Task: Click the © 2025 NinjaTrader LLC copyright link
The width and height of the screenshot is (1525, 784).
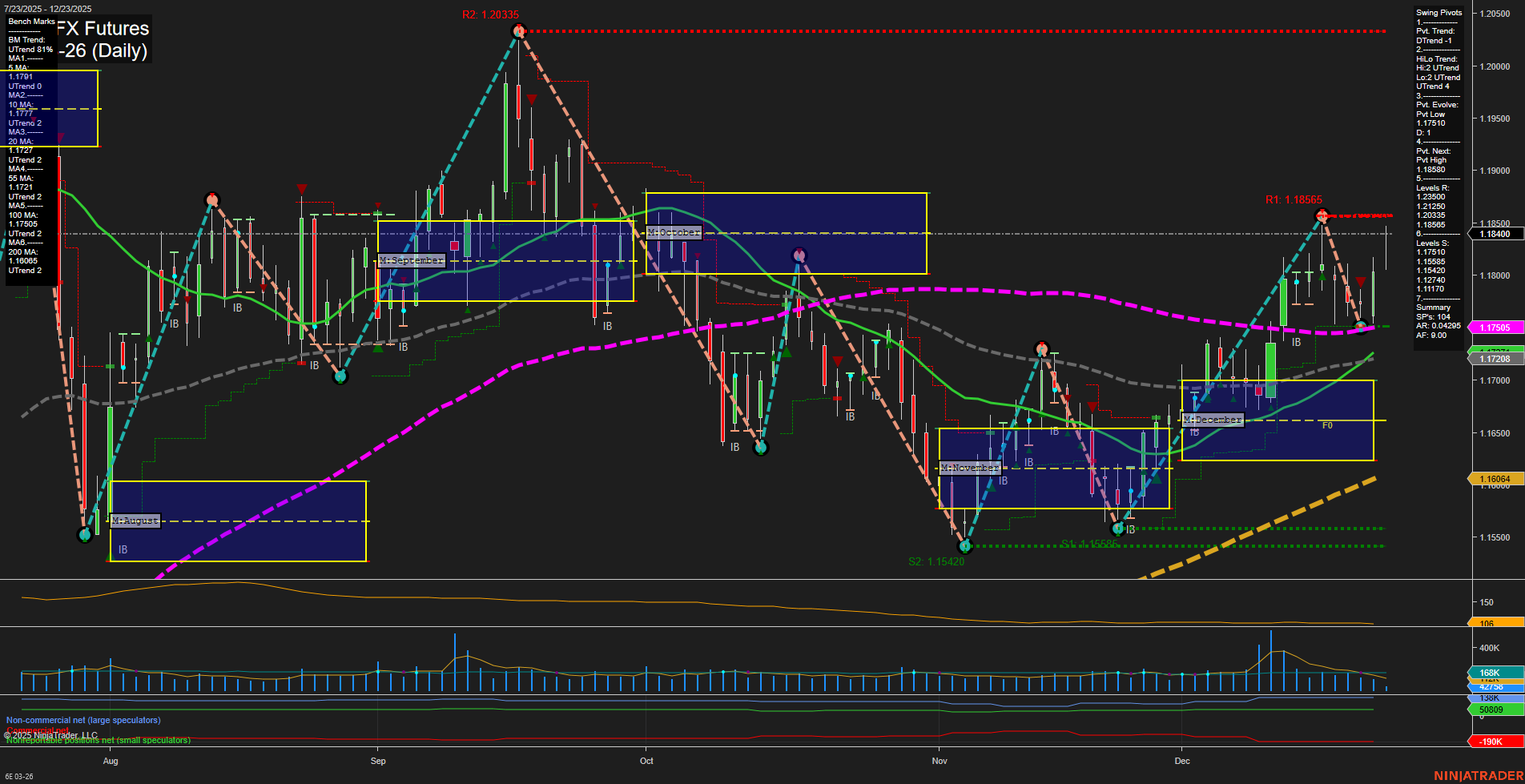Action: click(x=50, y=735)
